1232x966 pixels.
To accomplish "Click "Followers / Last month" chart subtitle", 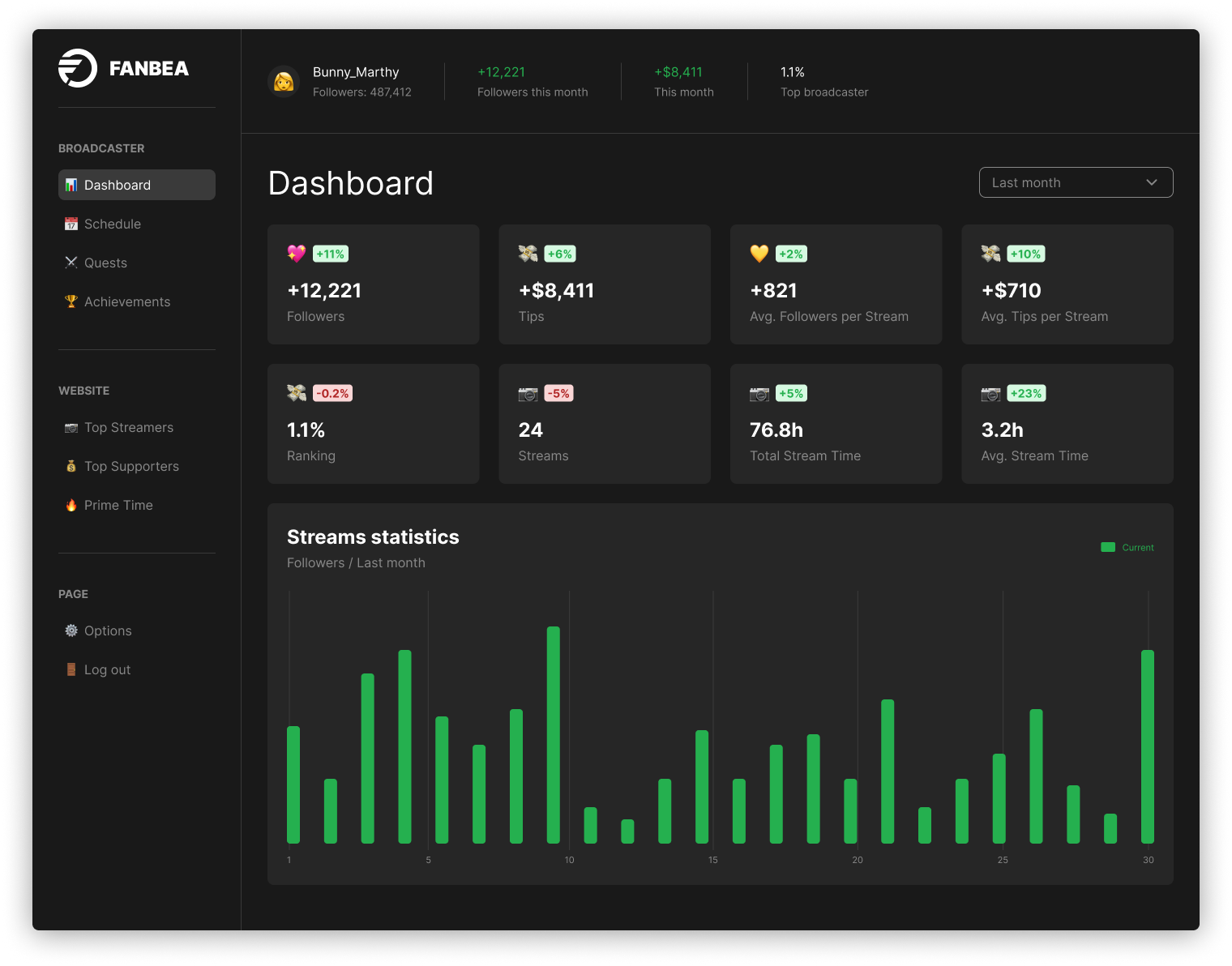I will click(x=356, y=562).
